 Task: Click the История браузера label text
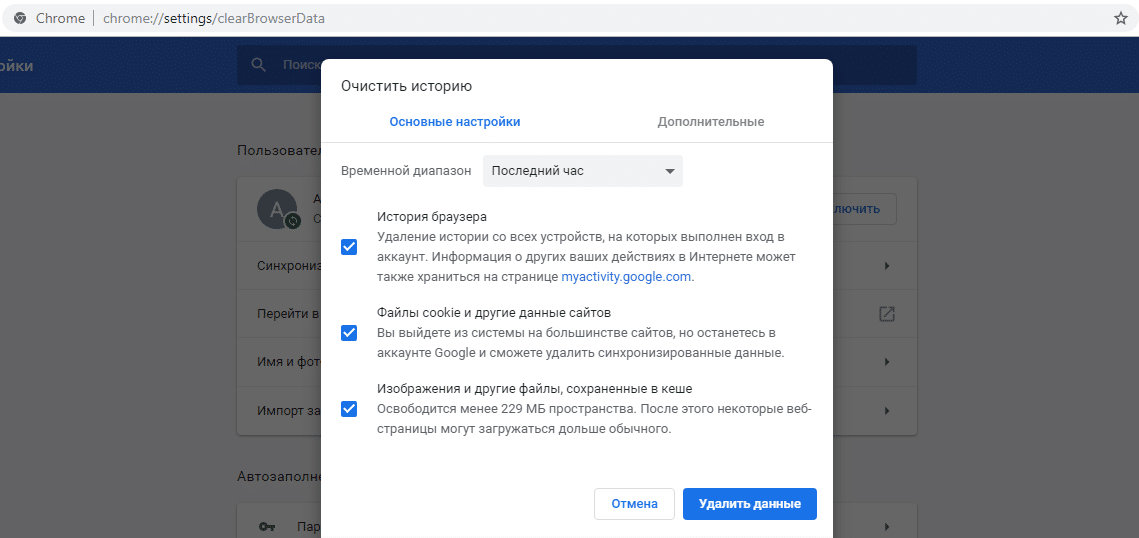(431, 216)
